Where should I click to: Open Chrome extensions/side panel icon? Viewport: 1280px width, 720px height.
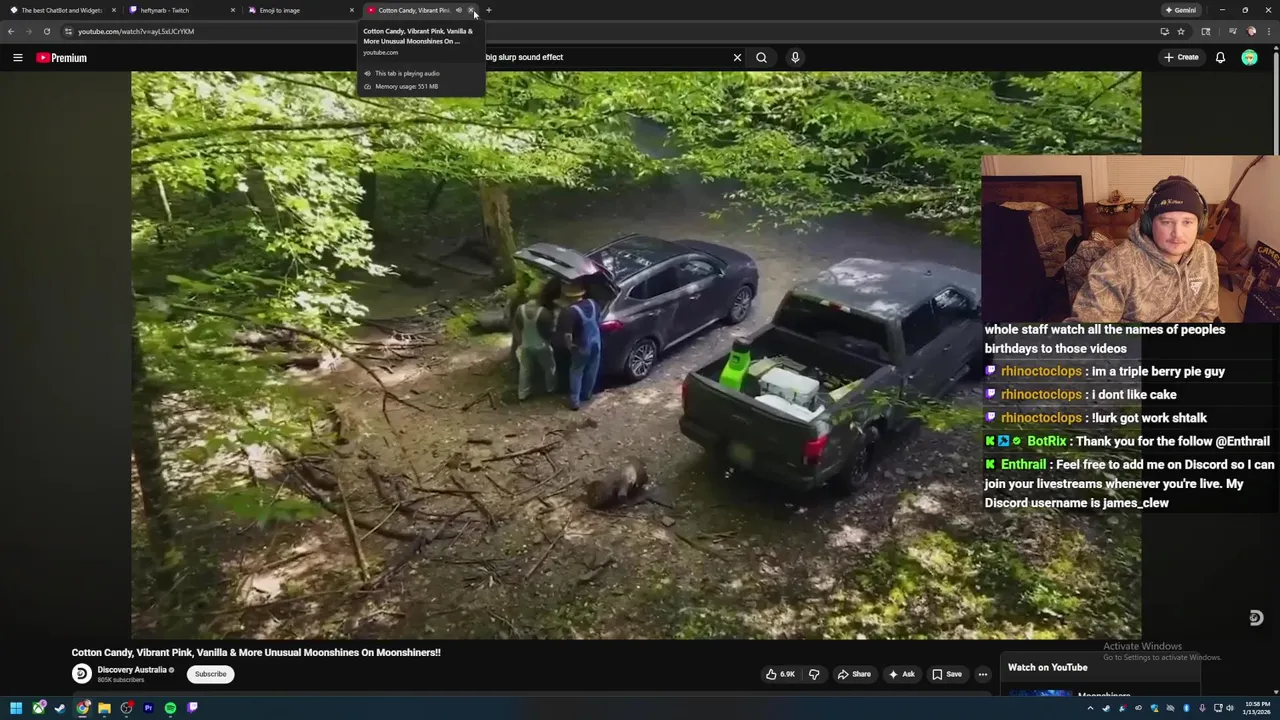pyautogui.click(x=1206, y=31)
